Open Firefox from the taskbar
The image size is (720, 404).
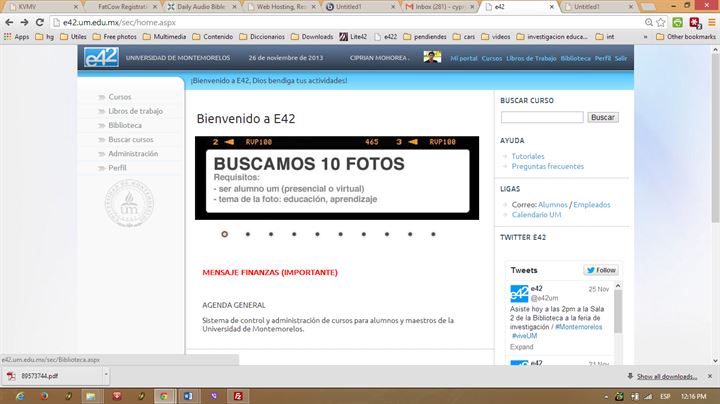click(x=44, y=396)
